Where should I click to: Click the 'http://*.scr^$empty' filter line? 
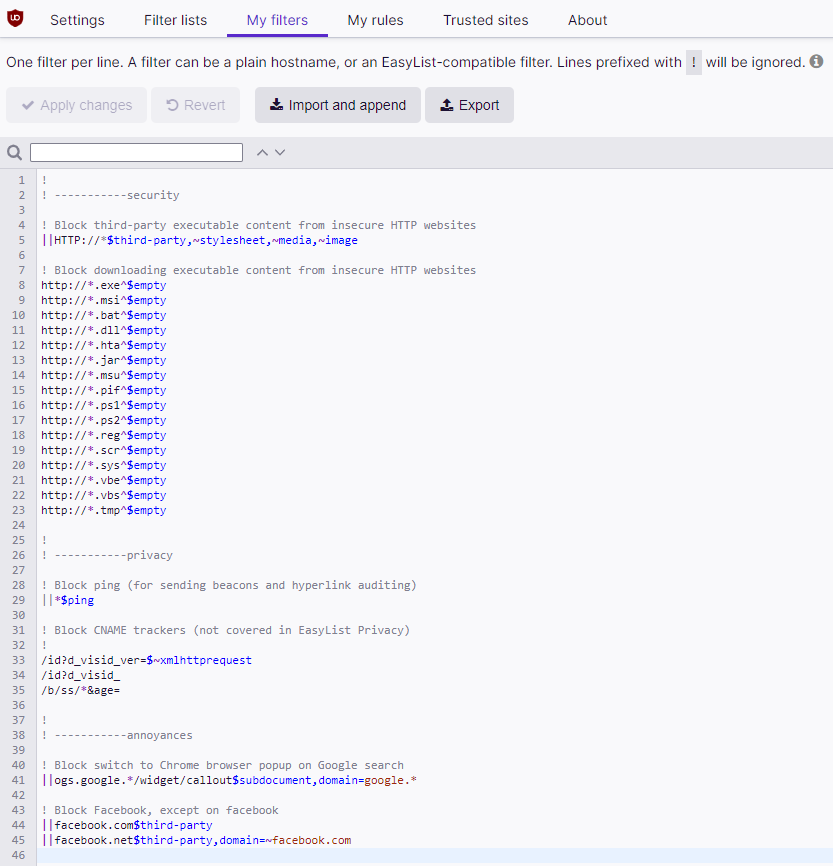104,450
